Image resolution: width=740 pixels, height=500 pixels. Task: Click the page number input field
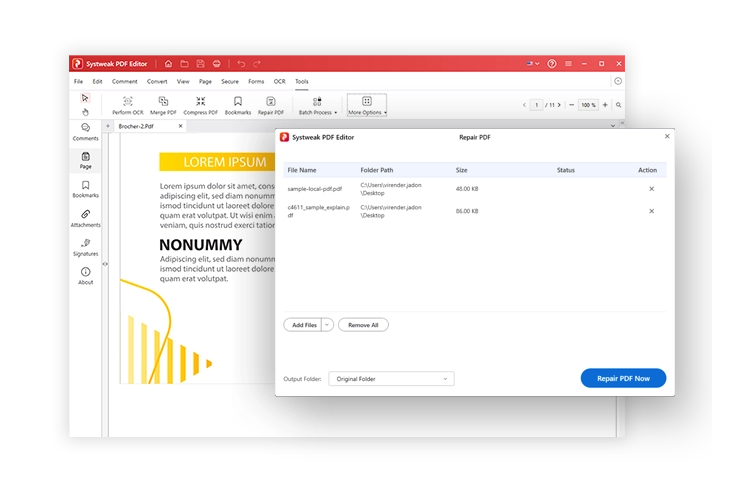(537, 105)
